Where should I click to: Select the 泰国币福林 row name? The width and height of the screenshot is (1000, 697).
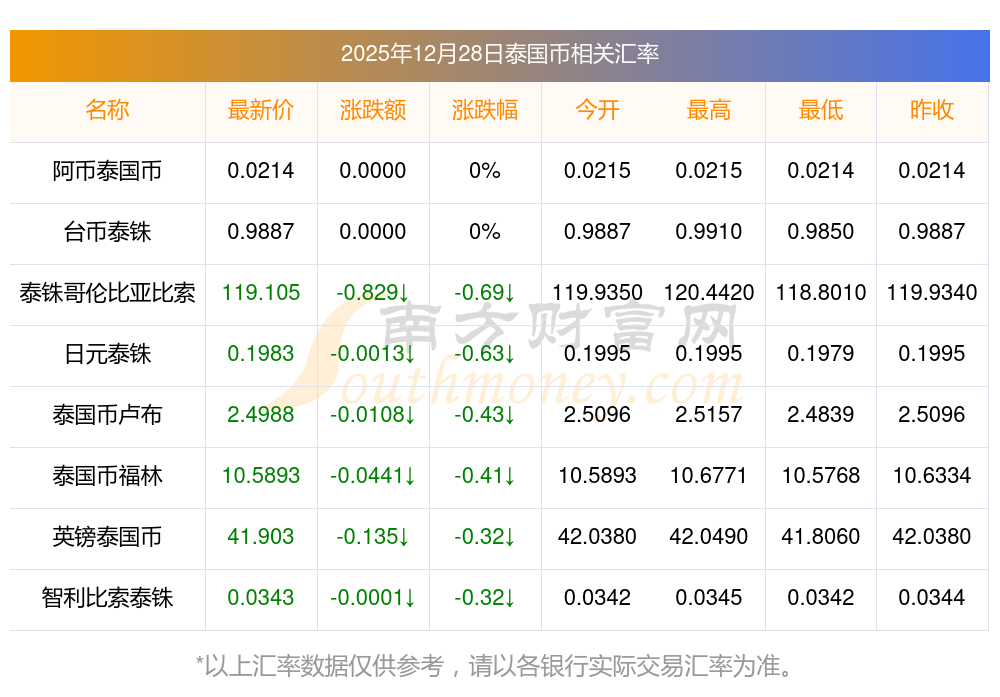[x=107, y=476]
